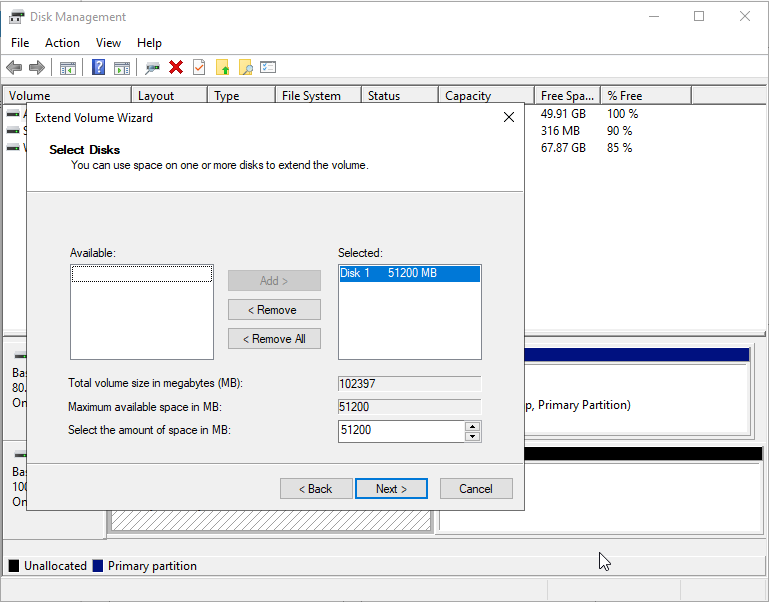The height and width of the screenshot is (602, 769).
Task: Click the Connect disk drive toolbar icon
Action: pyautogui.click(x=152, y=67)
